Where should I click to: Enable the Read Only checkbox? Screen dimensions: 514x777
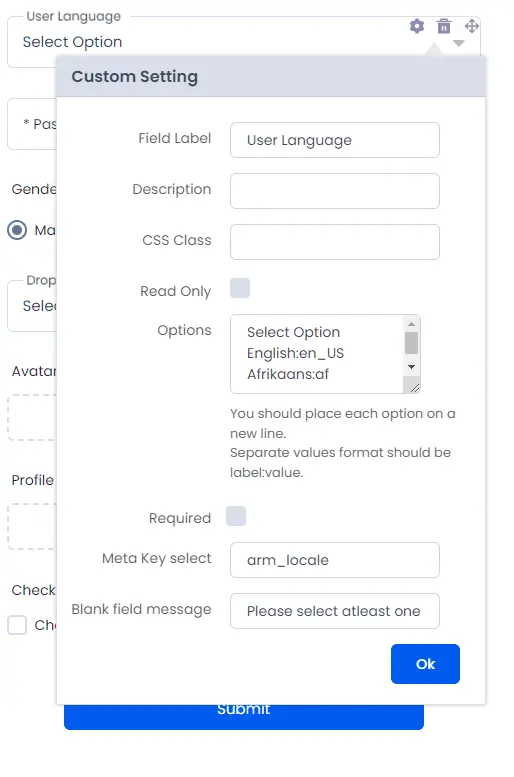coord(240,288)
